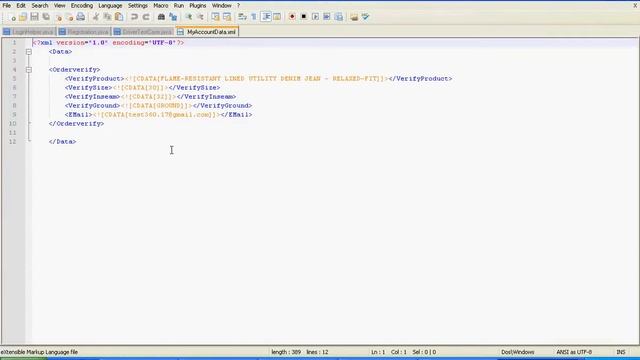Paste clipboard contents using the Paste icon
This screenshot has height=360, width=640.
click(119, 17)
